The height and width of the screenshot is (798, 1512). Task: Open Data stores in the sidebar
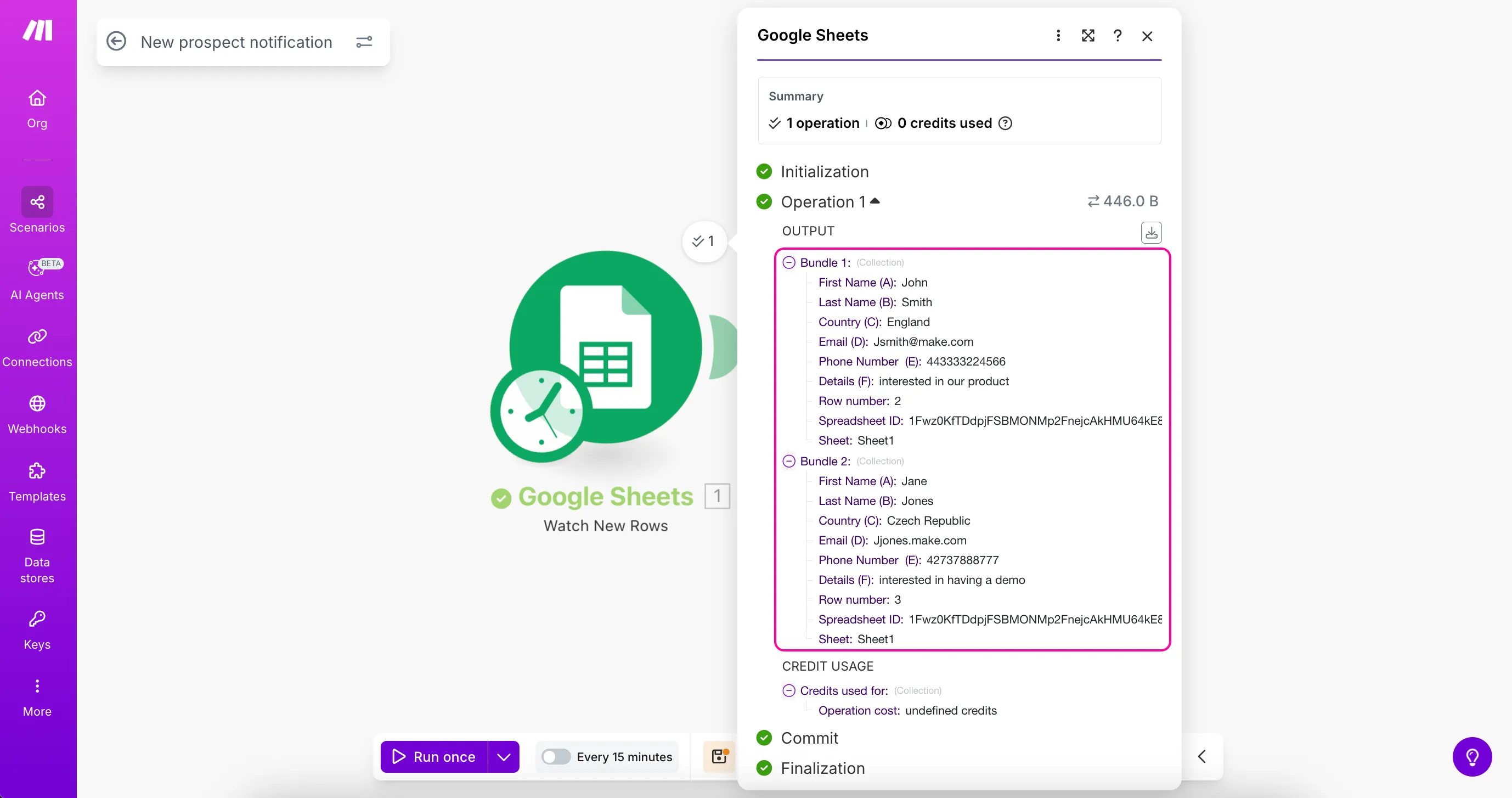[x=37, y=556]
